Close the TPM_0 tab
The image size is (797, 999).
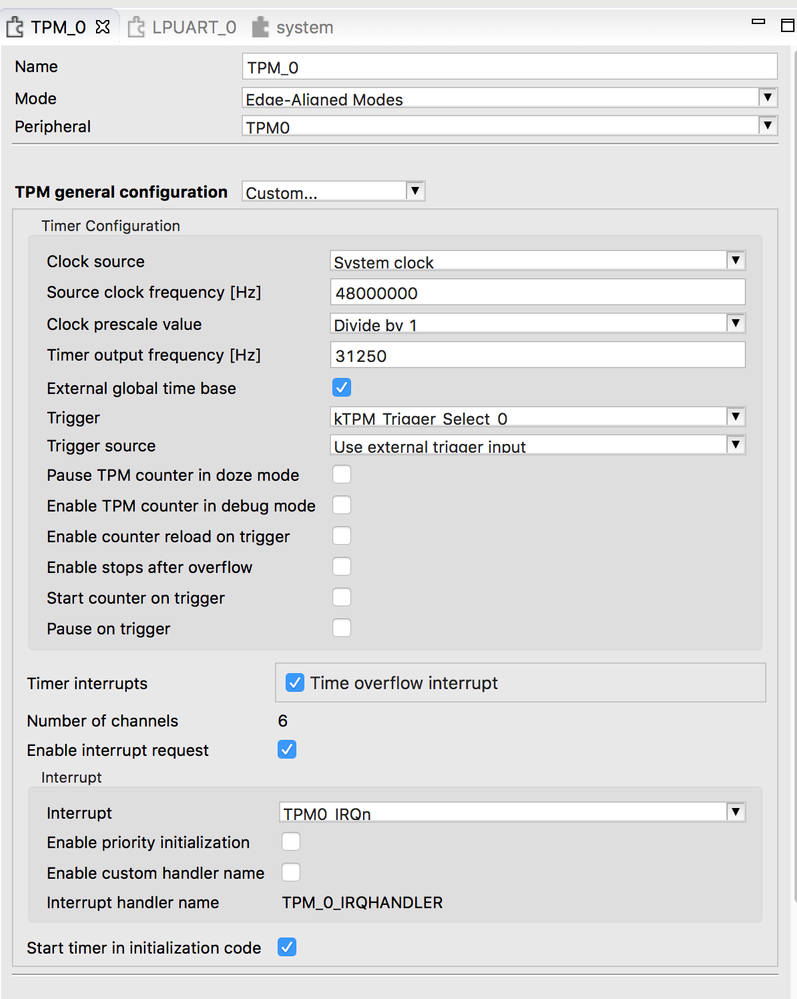point(102,27)
